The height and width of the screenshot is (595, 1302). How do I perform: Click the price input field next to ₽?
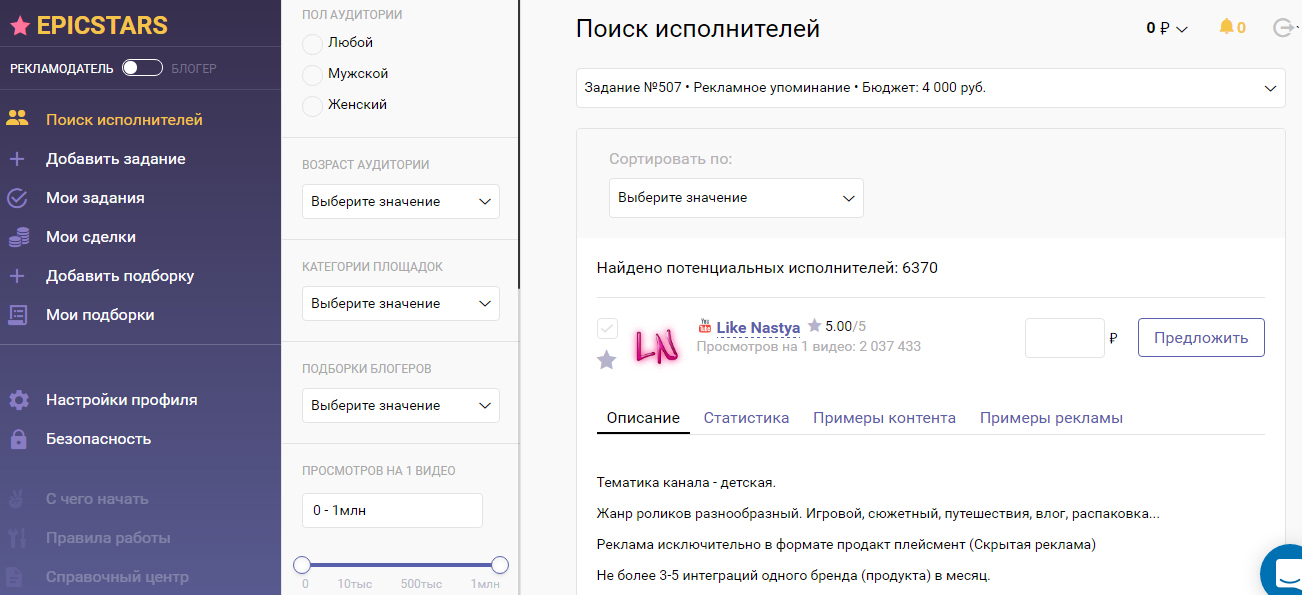[1064, 338]
